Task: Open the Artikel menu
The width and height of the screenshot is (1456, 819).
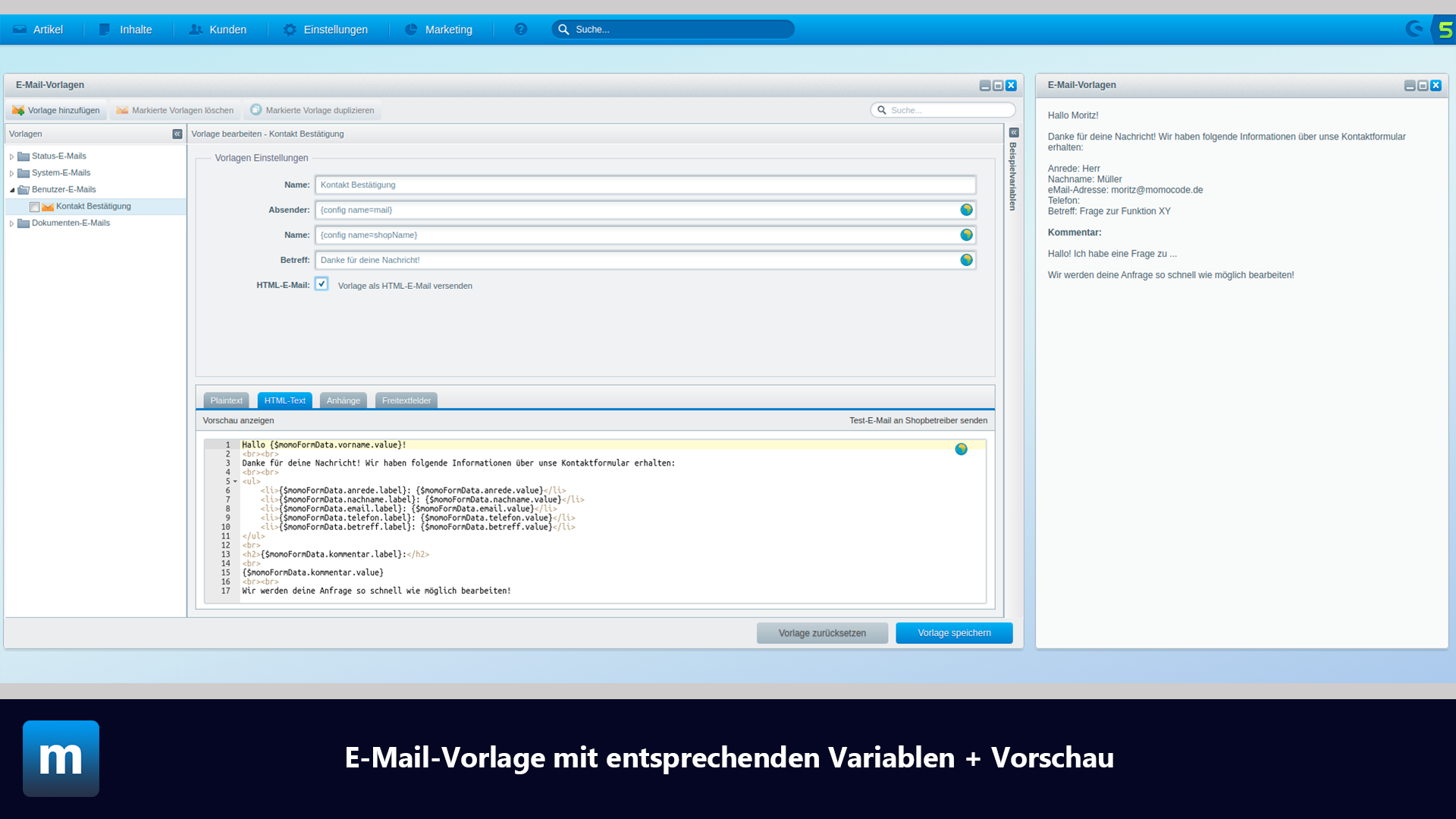Action: [x=38, y=30]
